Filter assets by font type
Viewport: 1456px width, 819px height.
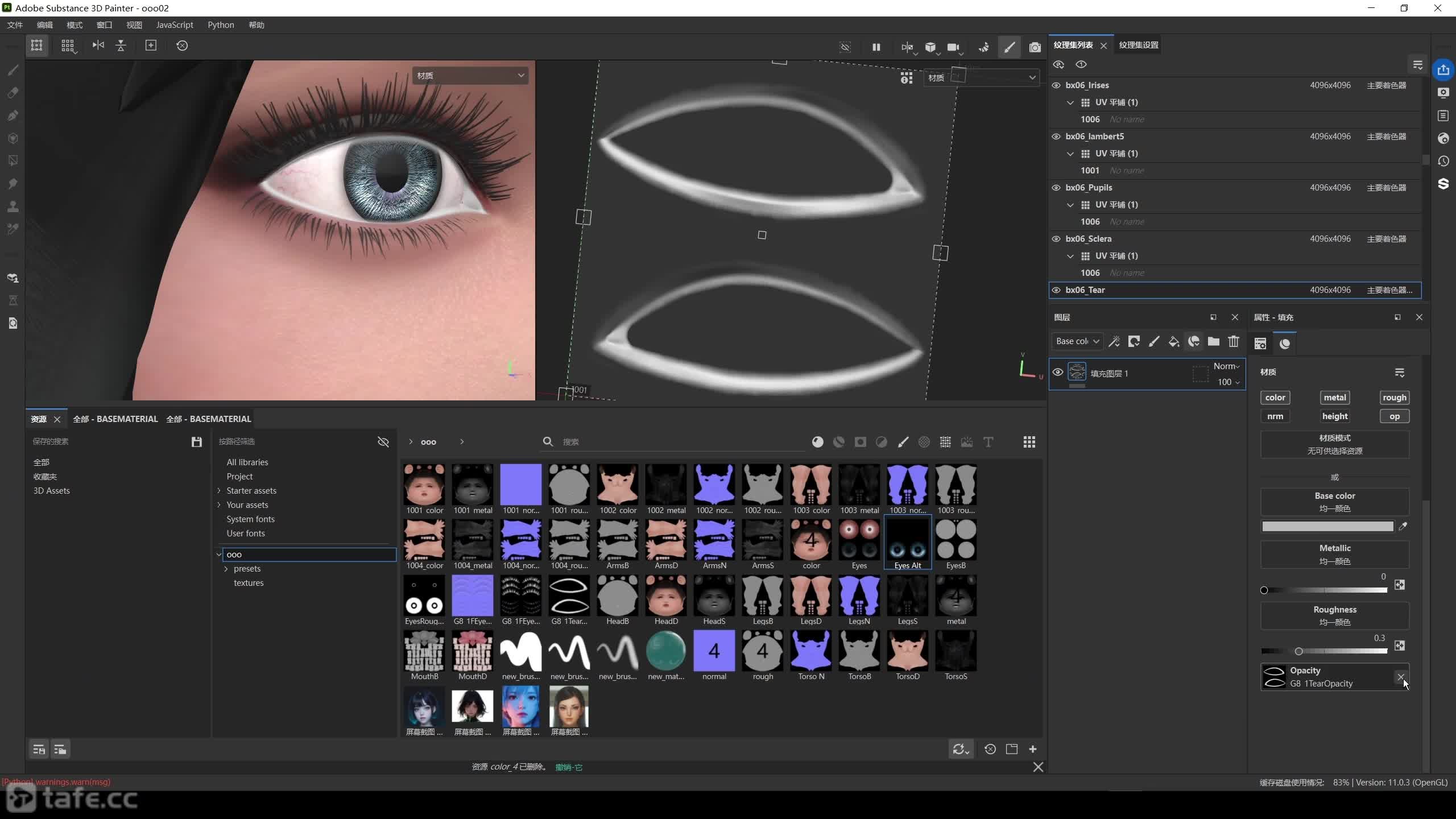pos(988,442)
